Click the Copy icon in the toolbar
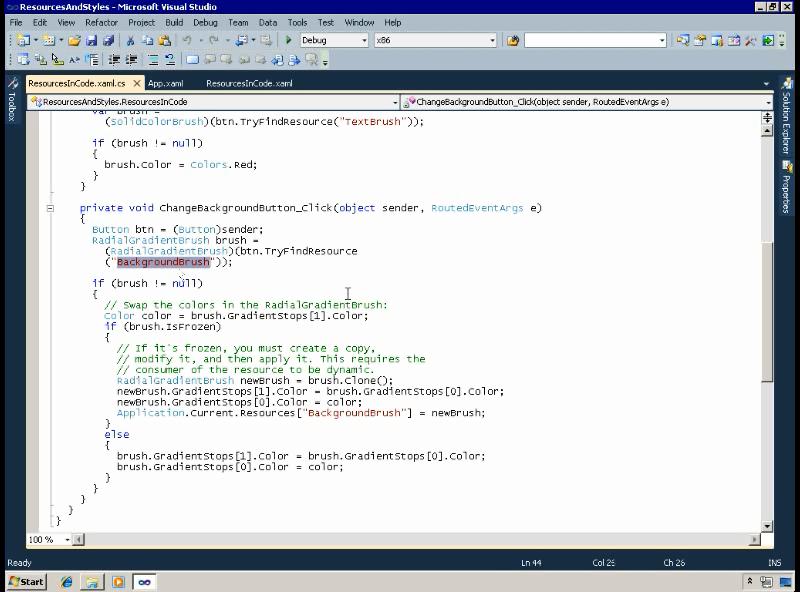 click(147, 40)
